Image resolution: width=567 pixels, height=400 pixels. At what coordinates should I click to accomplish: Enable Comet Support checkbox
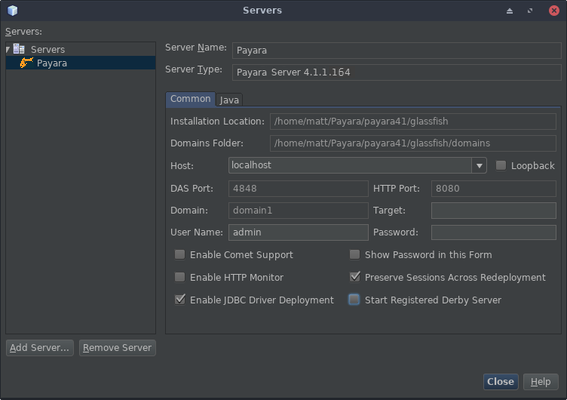click(x=180, y=254)
